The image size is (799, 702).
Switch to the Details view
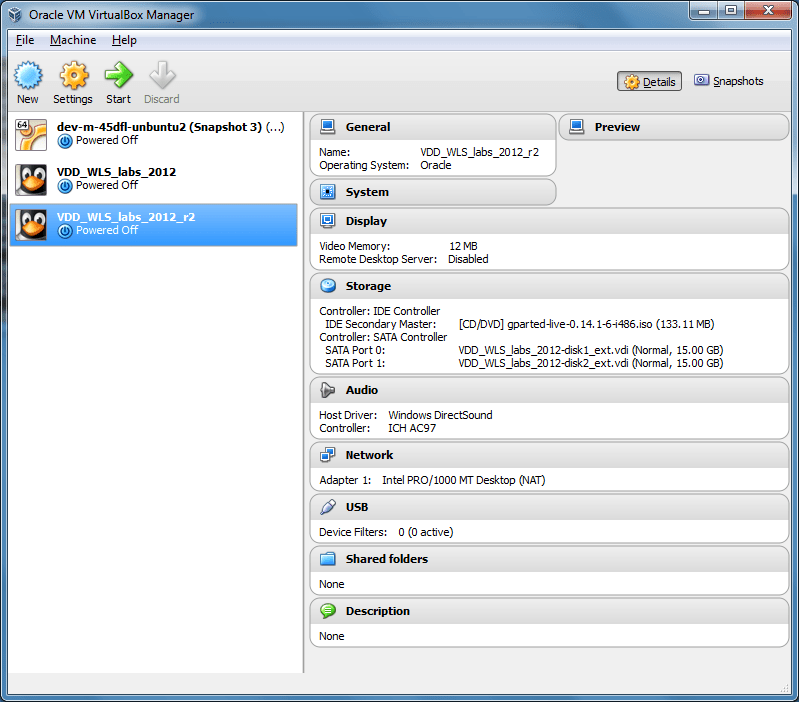[x=649, y=82]
